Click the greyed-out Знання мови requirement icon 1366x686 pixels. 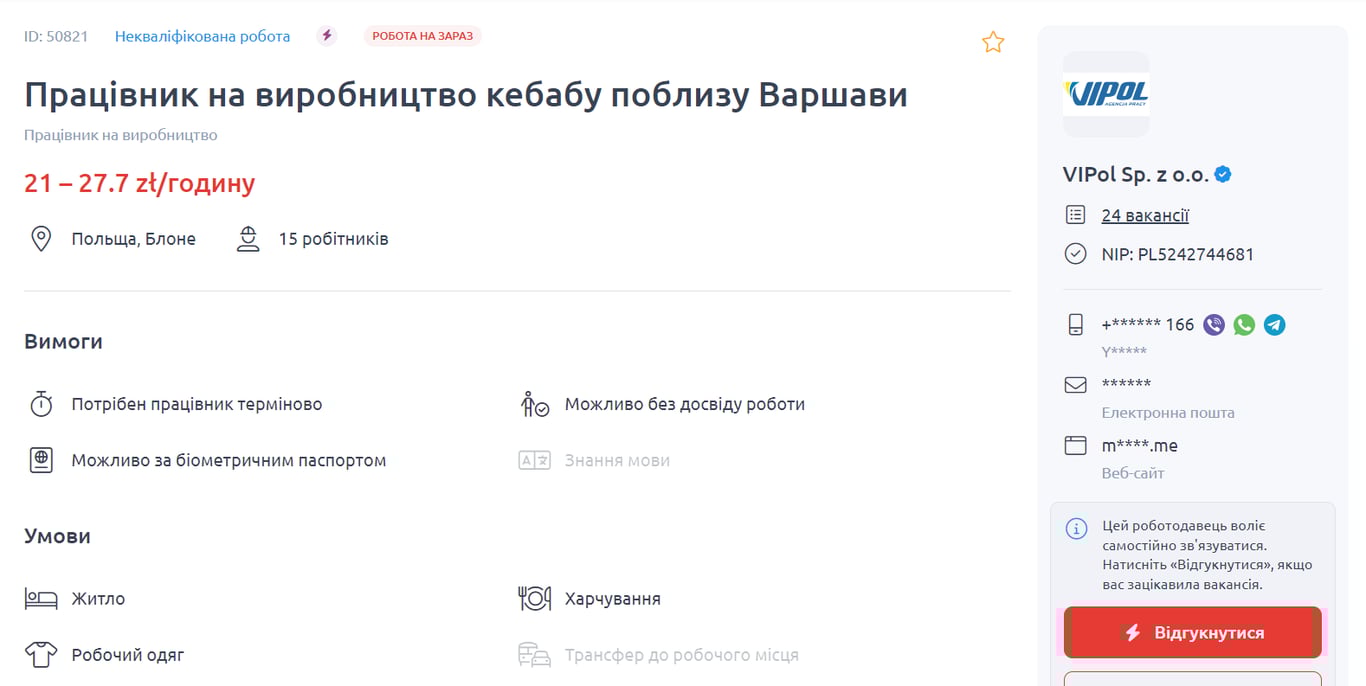pyautogui.click(x=535, y=460)
